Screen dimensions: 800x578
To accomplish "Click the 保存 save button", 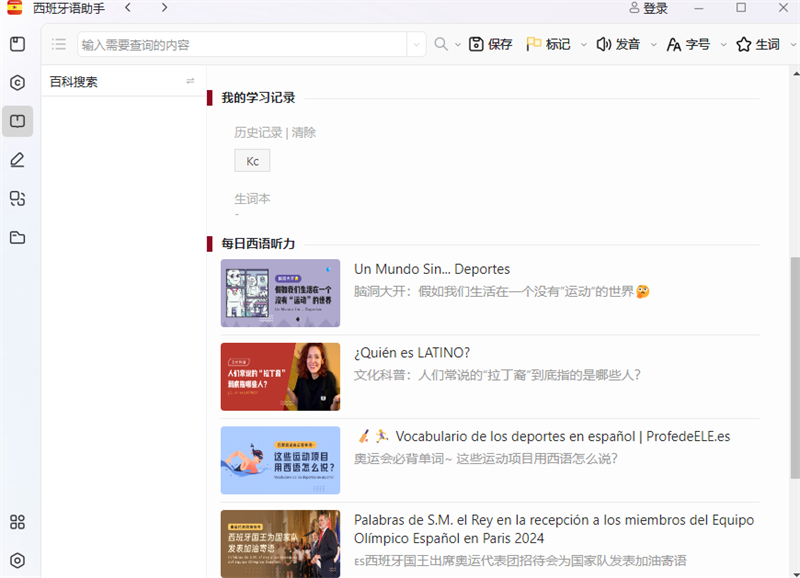I will click(490, 44).
